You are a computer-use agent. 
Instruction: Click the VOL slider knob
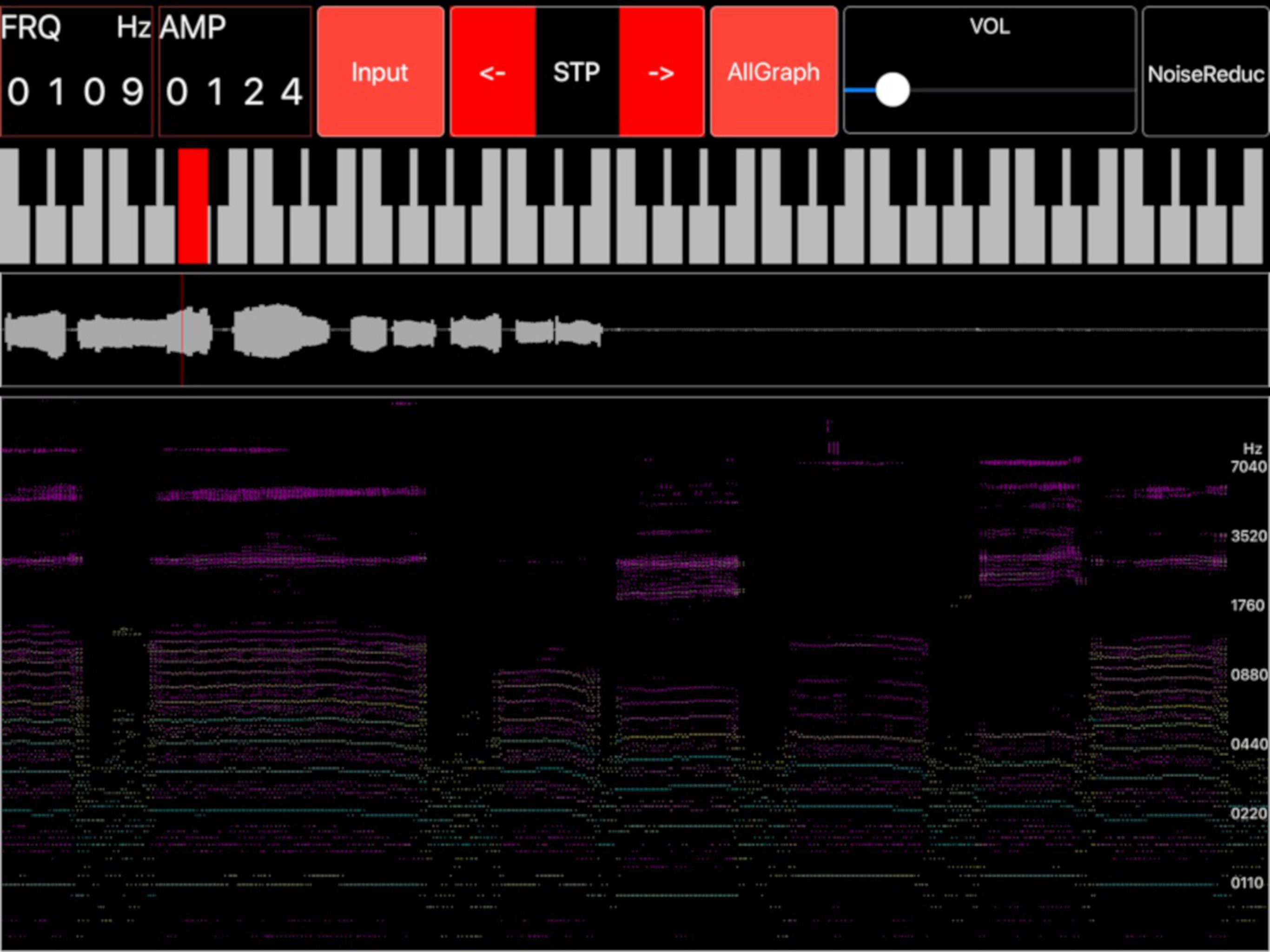tap(892, 90)
